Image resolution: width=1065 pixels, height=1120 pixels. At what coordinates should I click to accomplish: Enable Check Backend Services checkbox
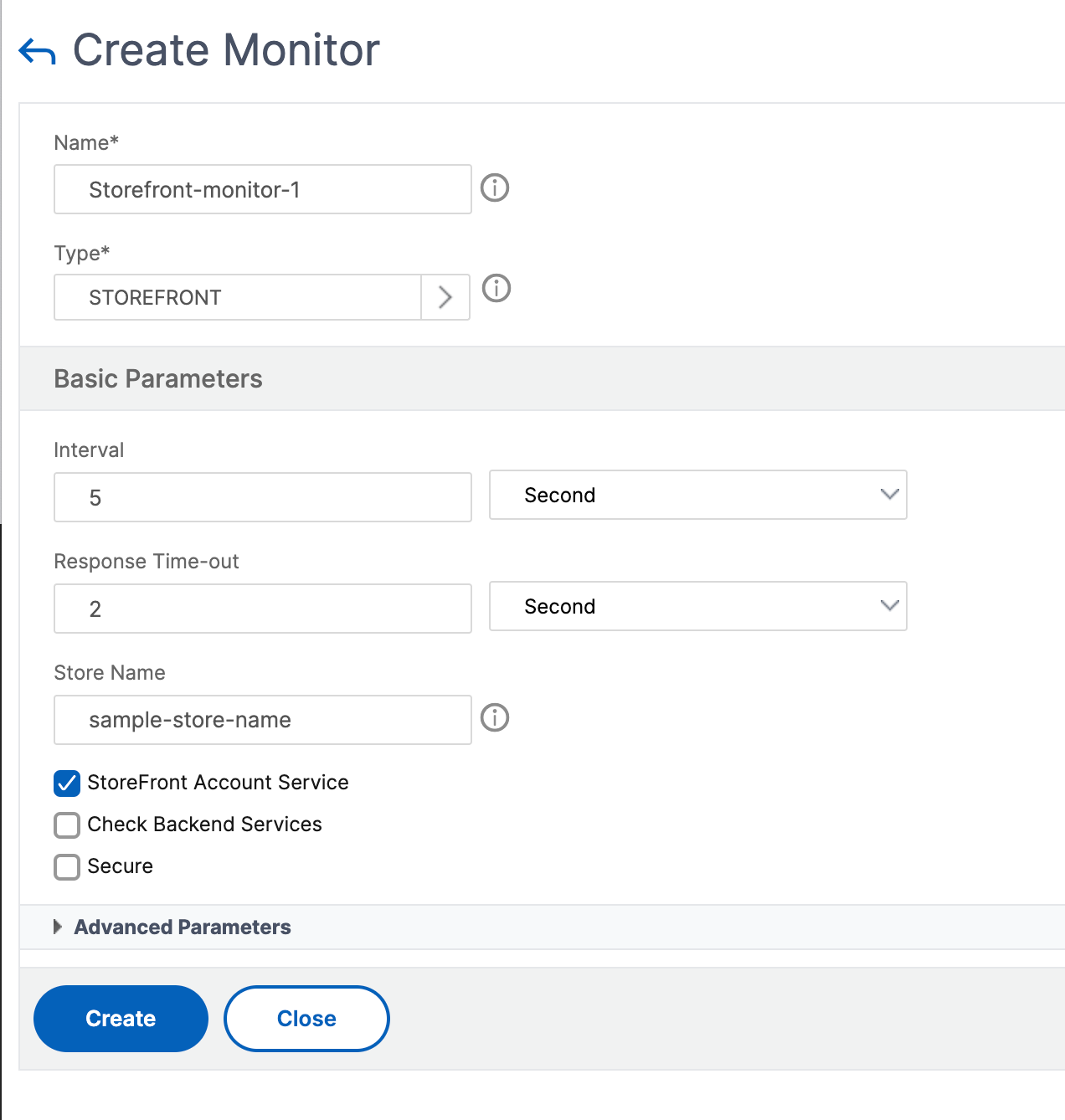[67, 825]
